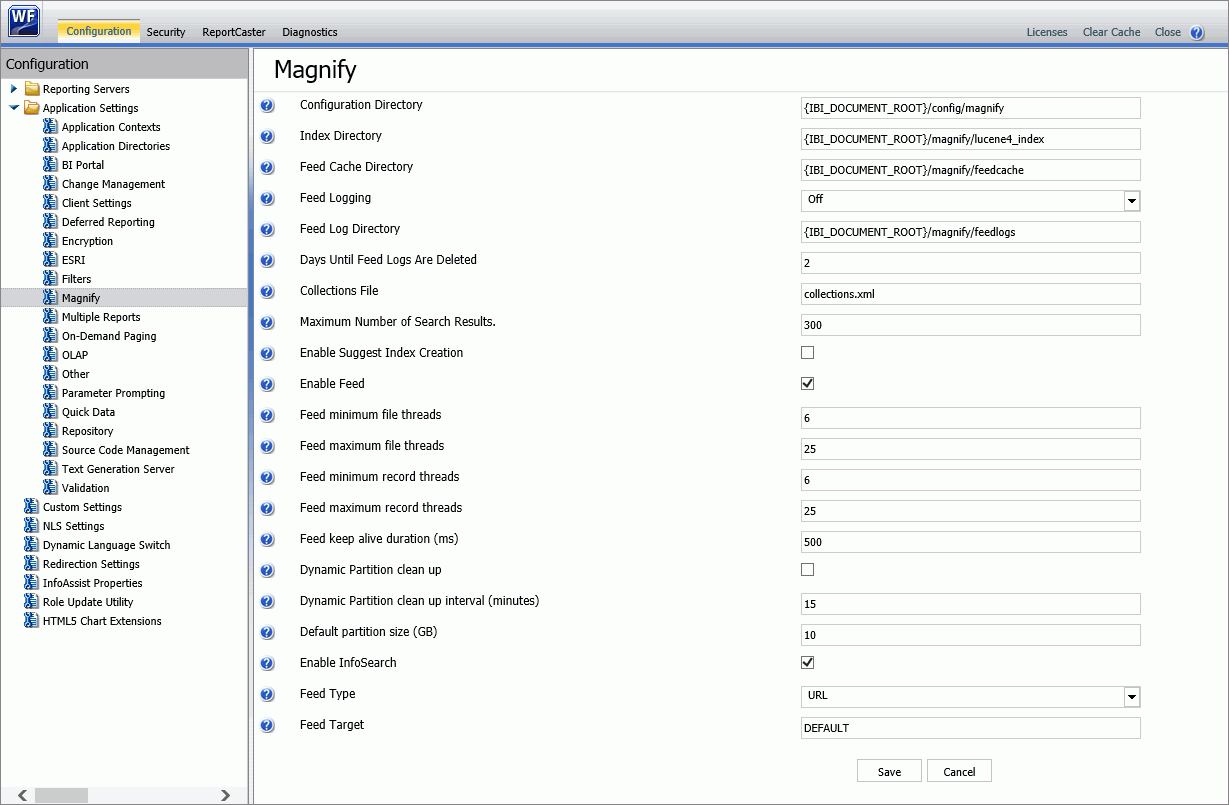Open Dynamic Language Switch item
The width and height of the screenshot is (1229, 805).
pyautogui.click(x=106, y=545)
